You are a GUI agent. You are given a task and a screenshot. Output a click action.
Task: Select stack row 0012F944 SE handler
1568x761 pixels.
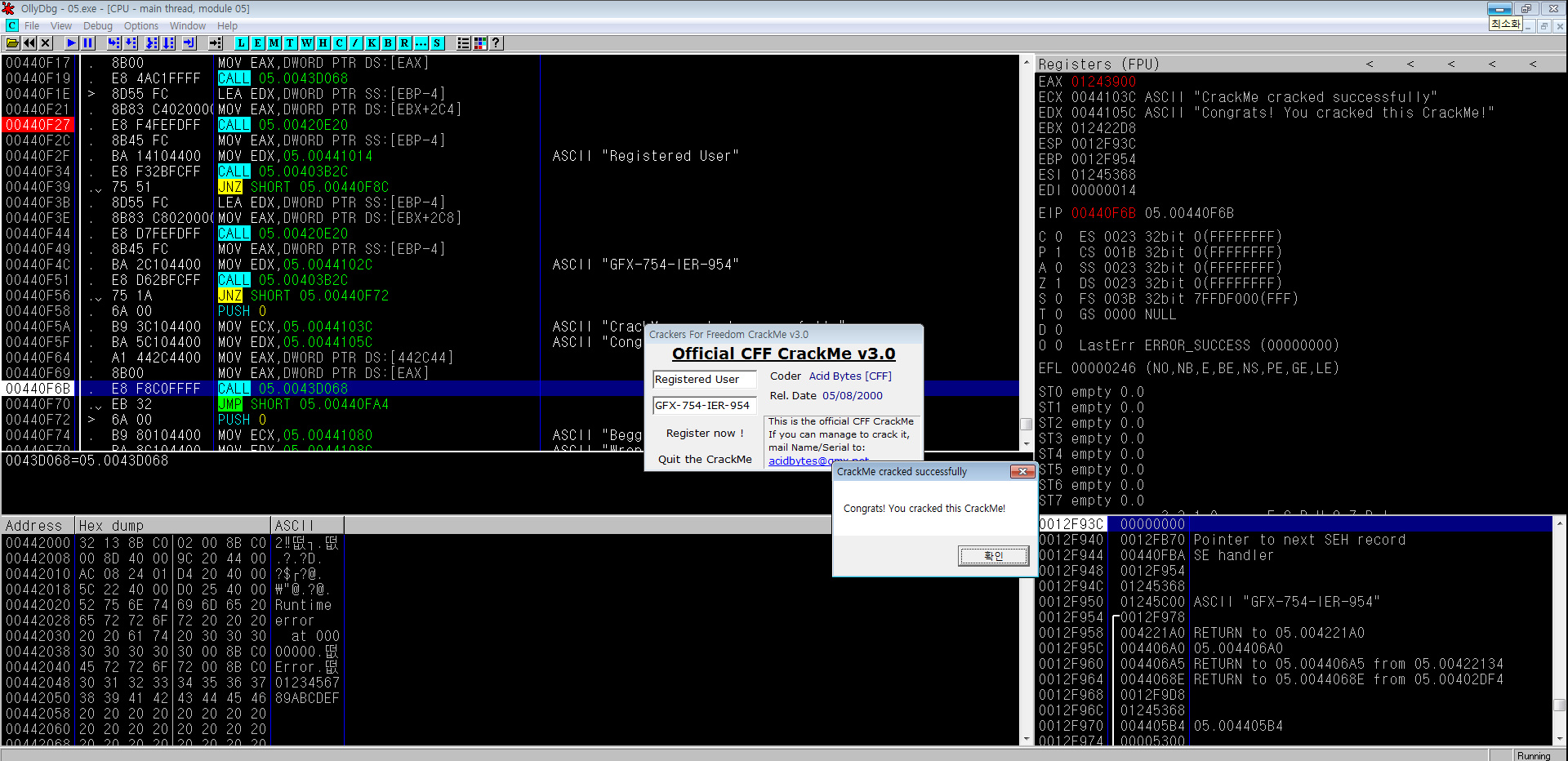[x=1294, y=555]
